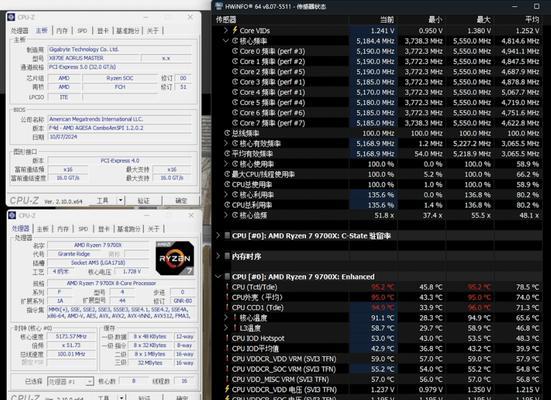Click the chip icon of the 9700X Enhanced section
551x400 pixels.
(x=227, y=277)
